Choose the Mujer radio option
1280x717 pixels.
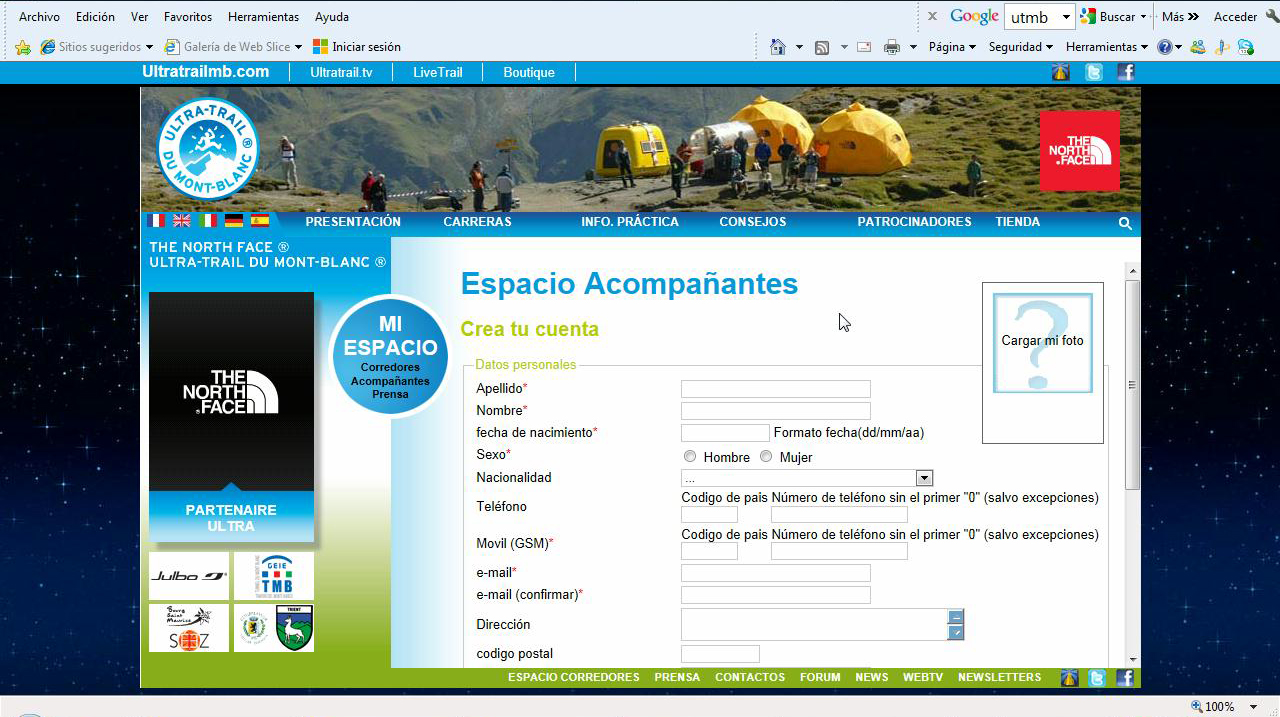tap(766, 457)
